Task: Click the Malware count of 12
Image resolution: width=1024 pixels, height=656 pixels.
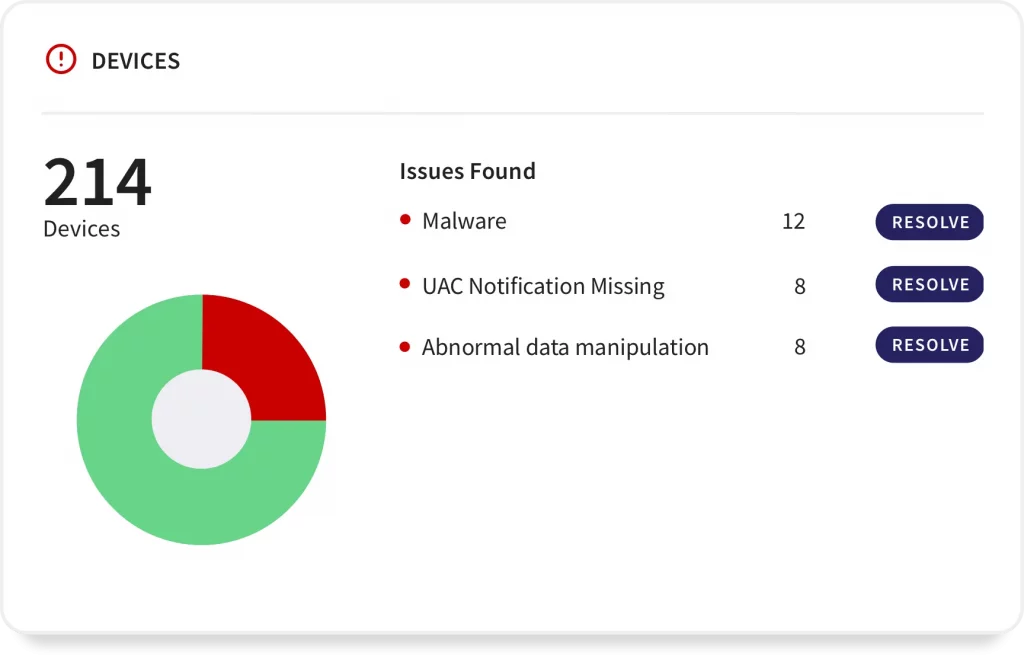Action: pyautogui.click(x=793, y=221)
